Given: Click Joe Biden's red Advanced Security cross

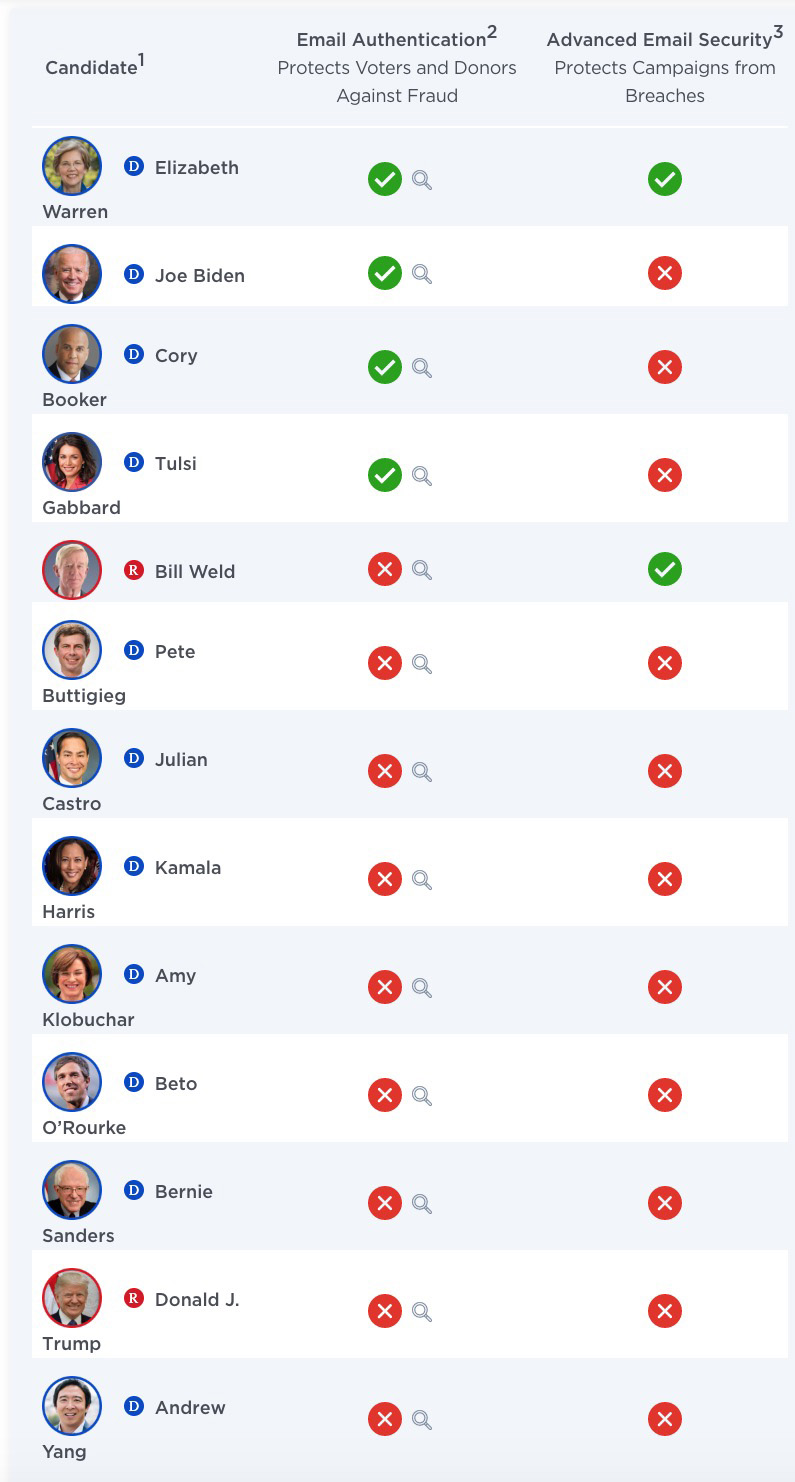Looking at the screenshot, I should click(x=665, y=273).
